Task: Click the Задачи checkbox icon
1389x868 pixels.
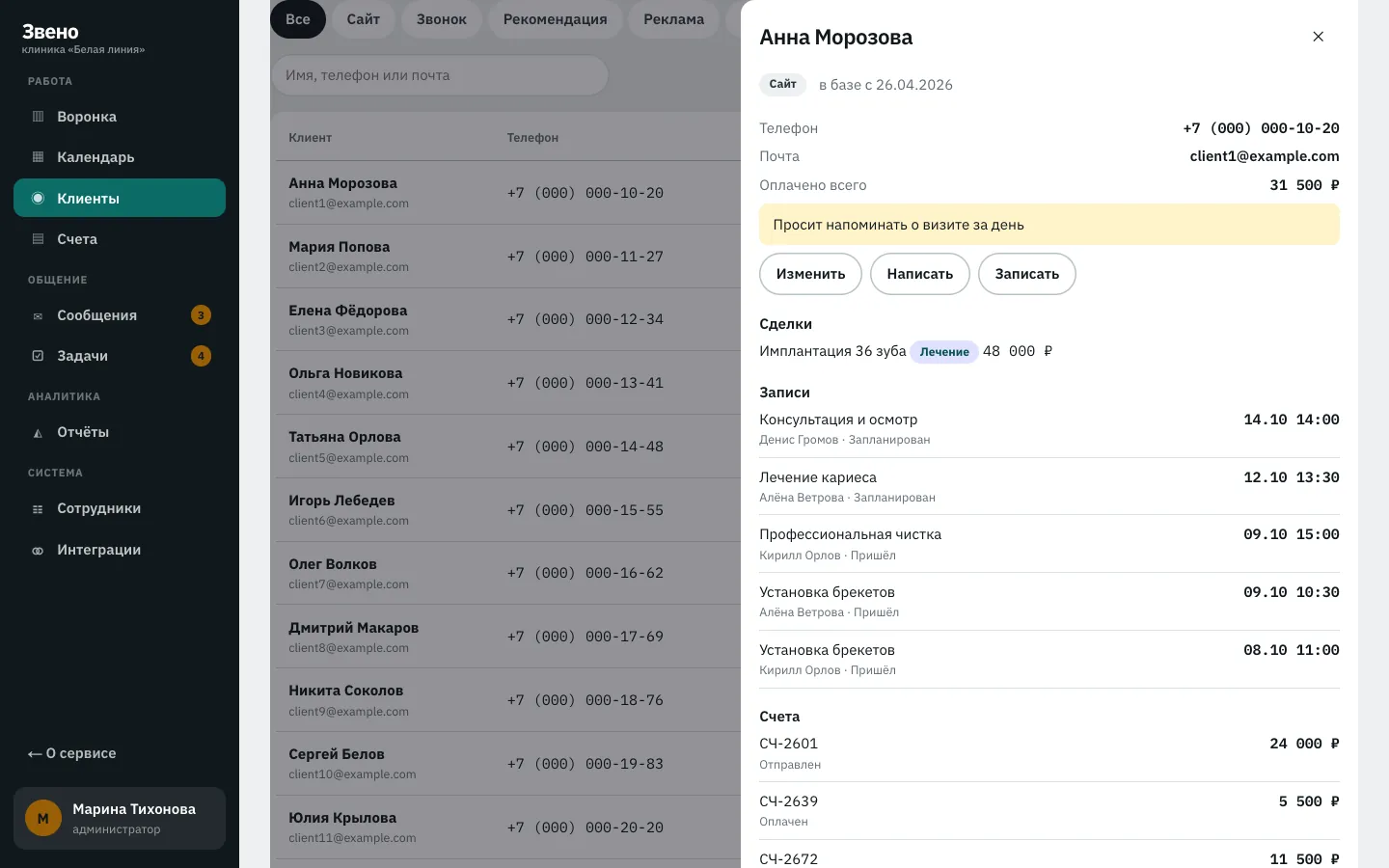Action: 38,356
